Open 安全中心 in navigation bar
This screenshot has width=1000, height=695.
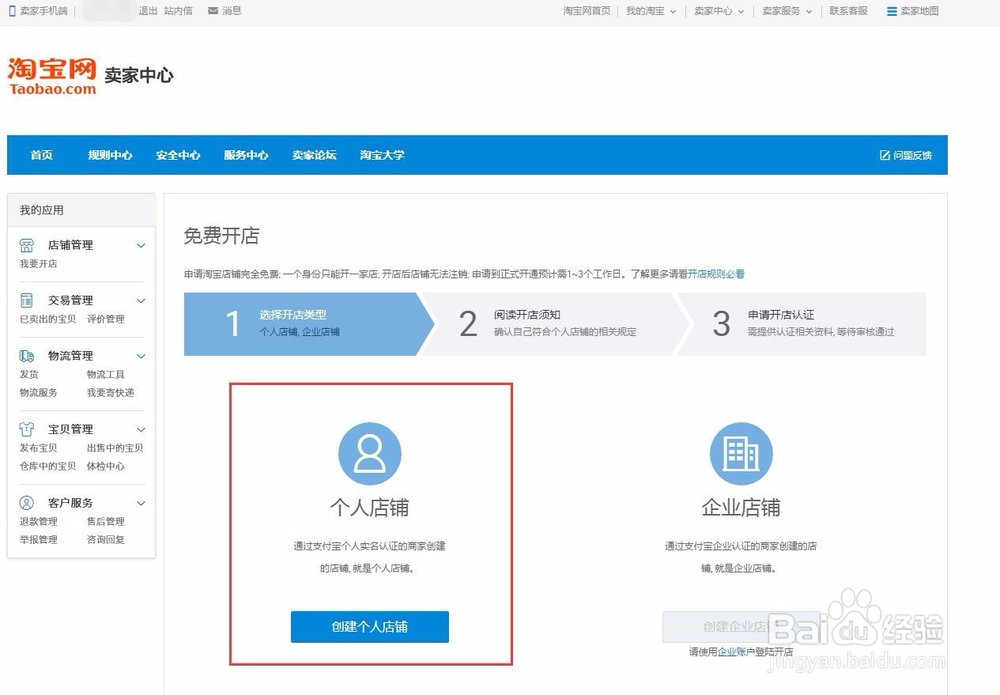178,155
